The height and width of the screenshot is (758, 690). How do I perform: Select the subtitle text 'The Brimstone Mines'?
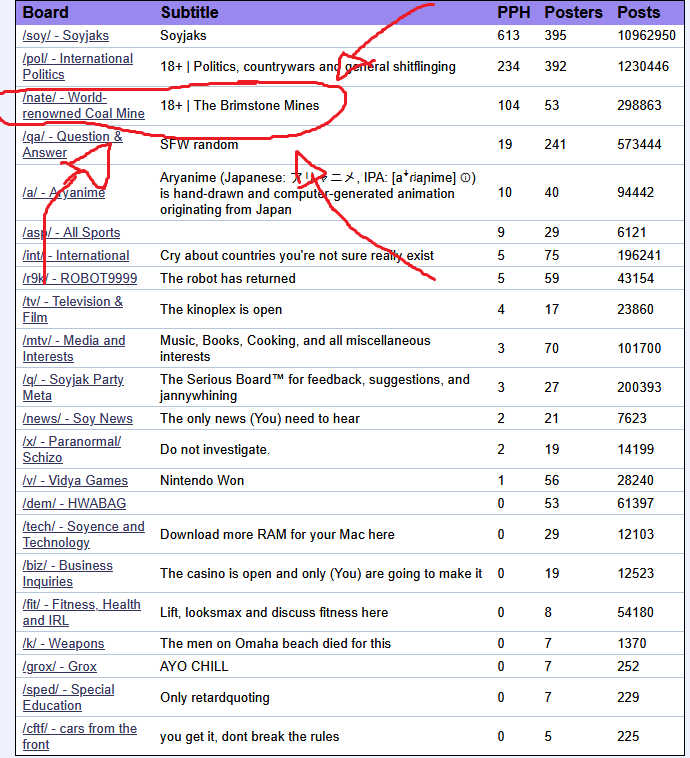click(x=256, y=106)
